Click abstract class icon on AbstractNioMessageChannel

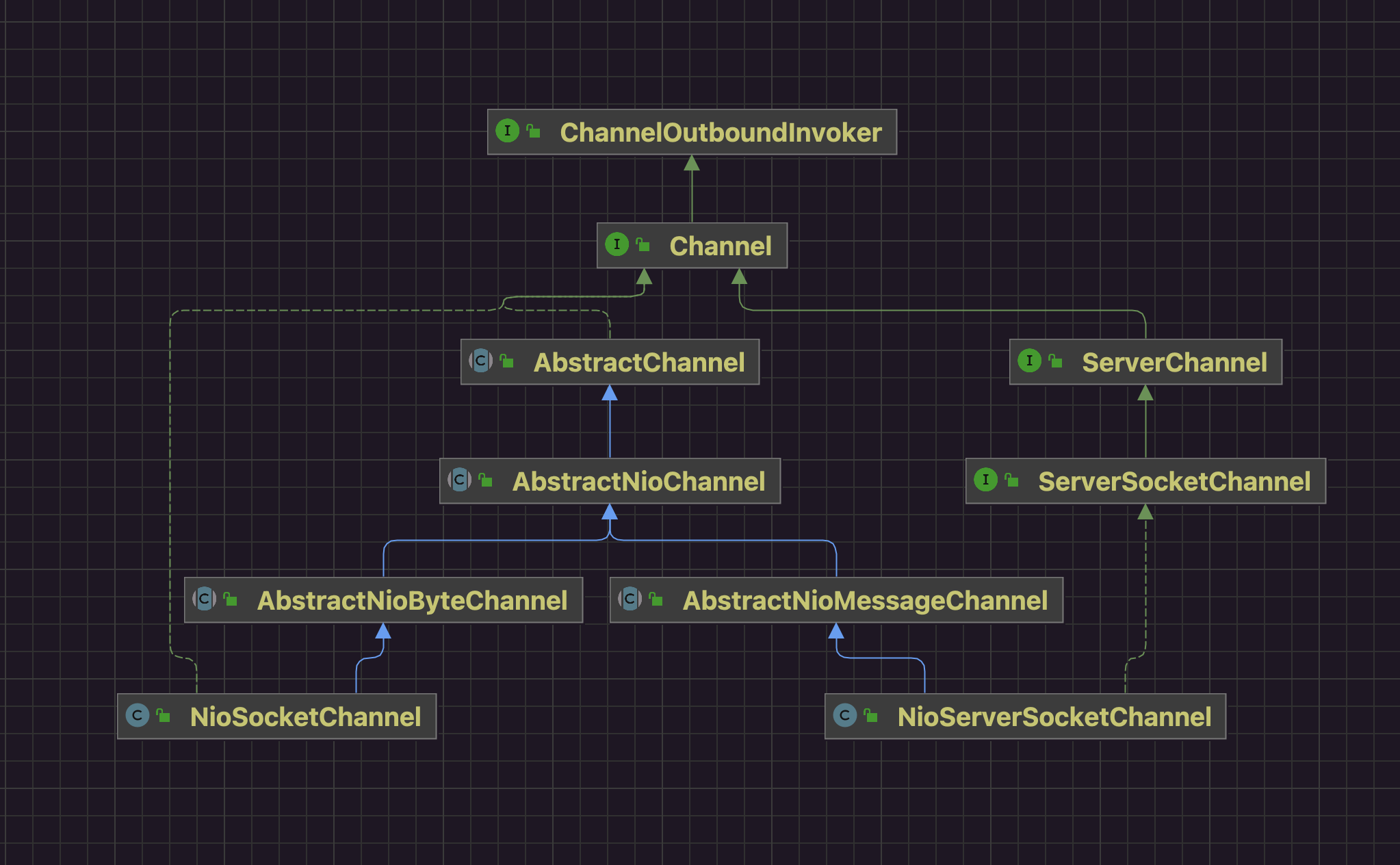tap(630, 599)
